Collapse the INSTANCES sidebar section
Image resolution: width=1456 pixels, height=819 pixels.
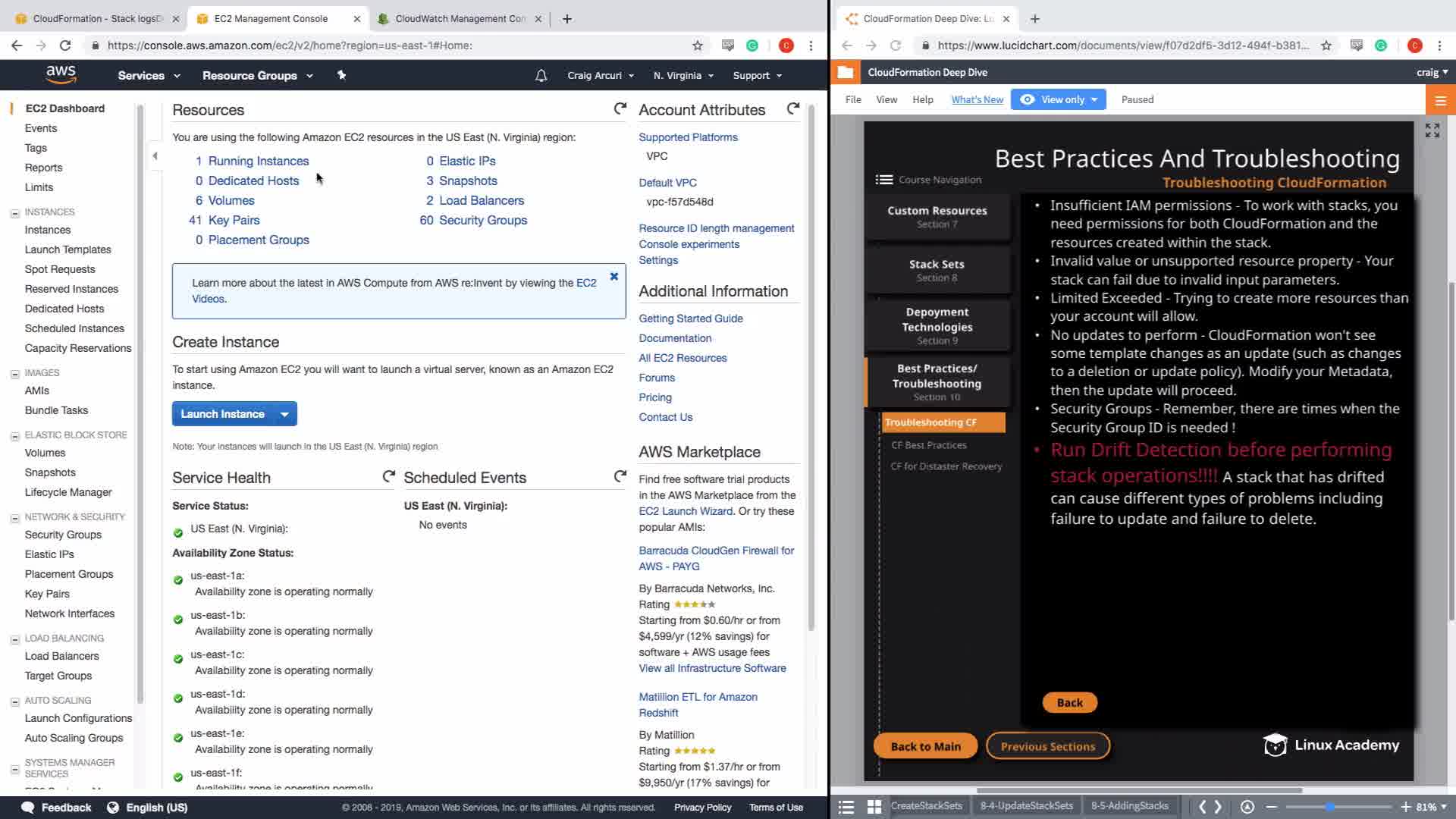(14, 213)
